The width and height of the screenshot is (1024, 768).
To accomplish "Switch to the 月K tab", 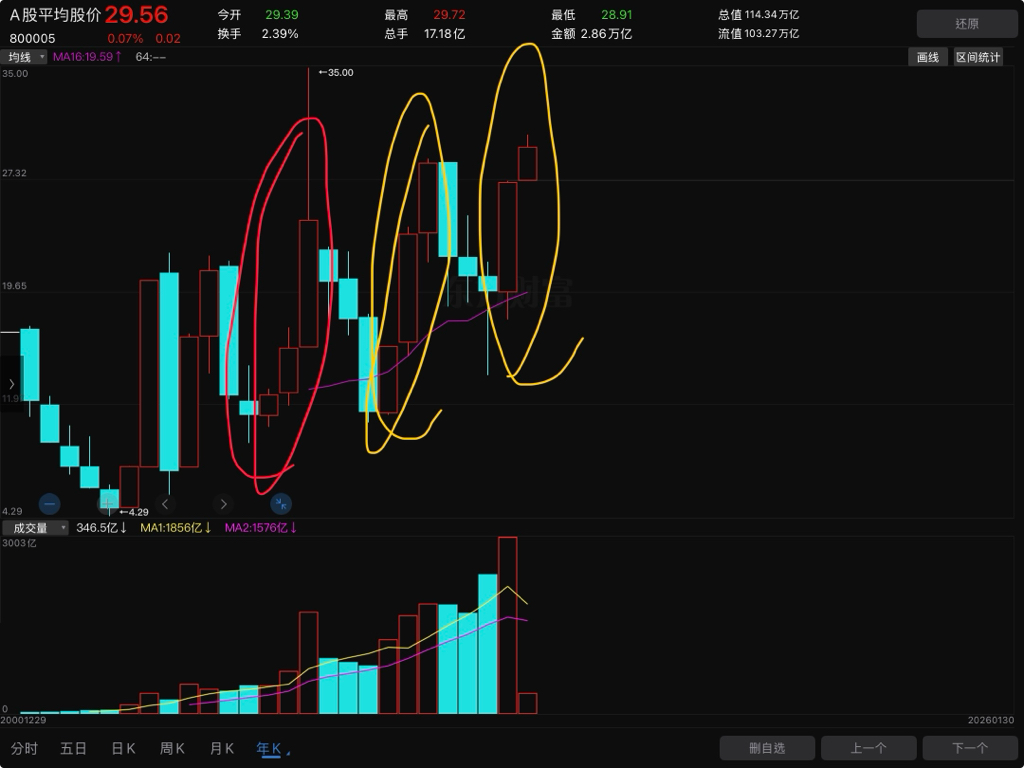I will (x=221, y=748).
